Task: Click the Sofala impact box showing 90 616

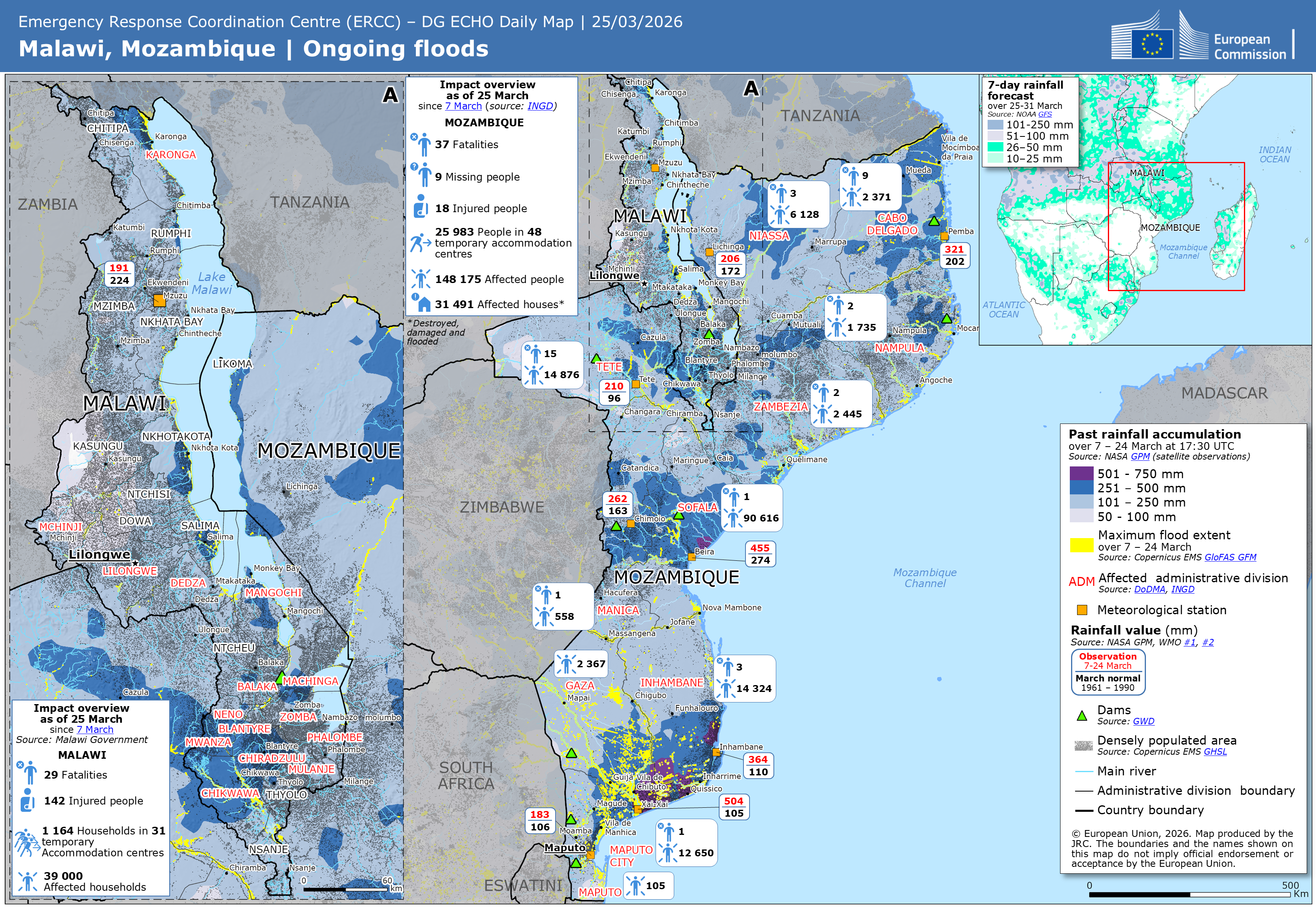Action: click(x=752, y=508)
